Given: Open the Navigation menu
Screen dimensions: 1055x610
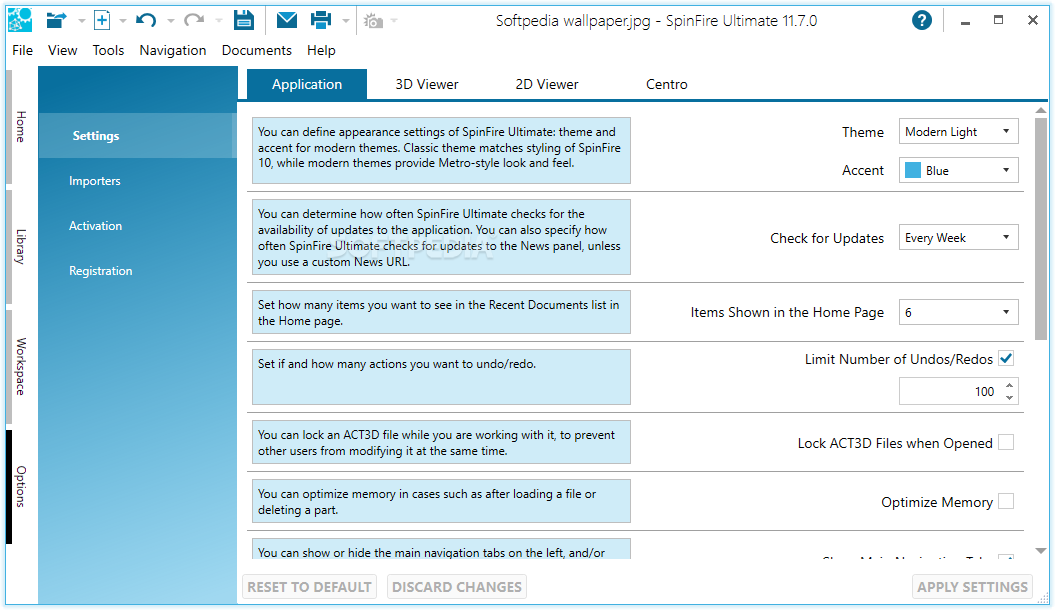Looking at the screenshot, I should [x=173, y=50].
